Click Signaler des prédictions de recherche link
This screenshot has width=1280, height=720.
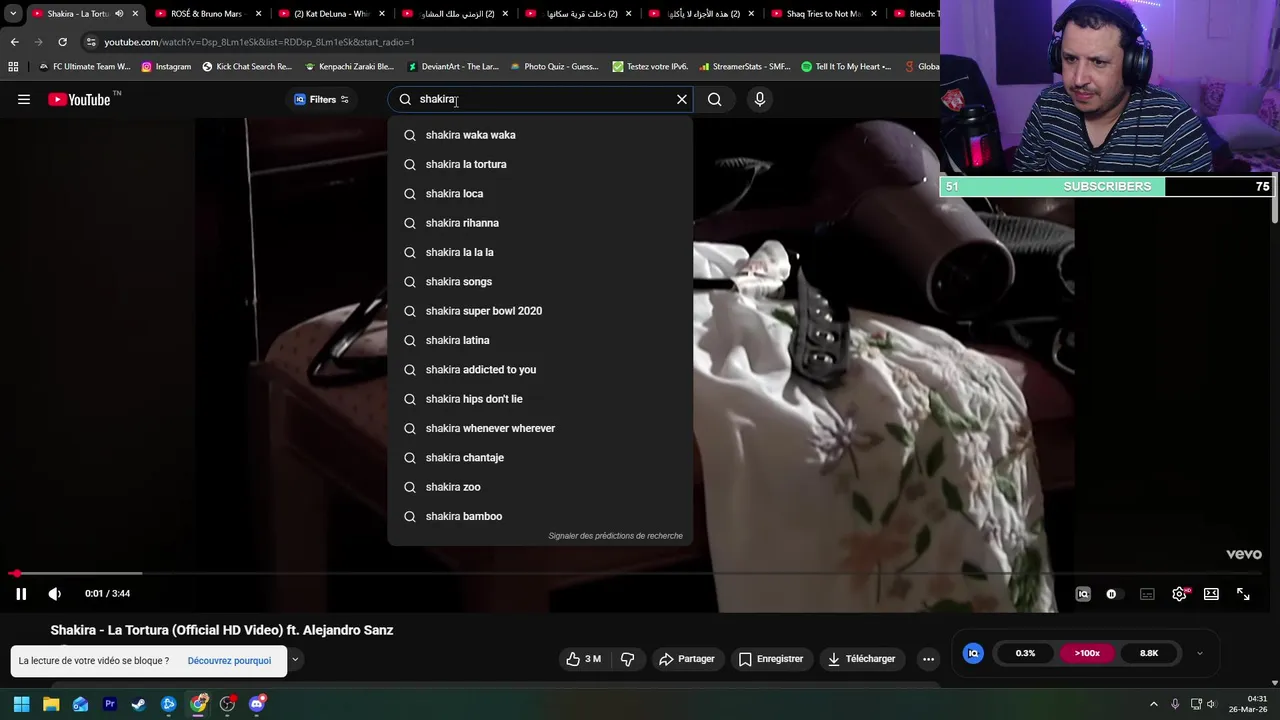[x=615, y=536]
